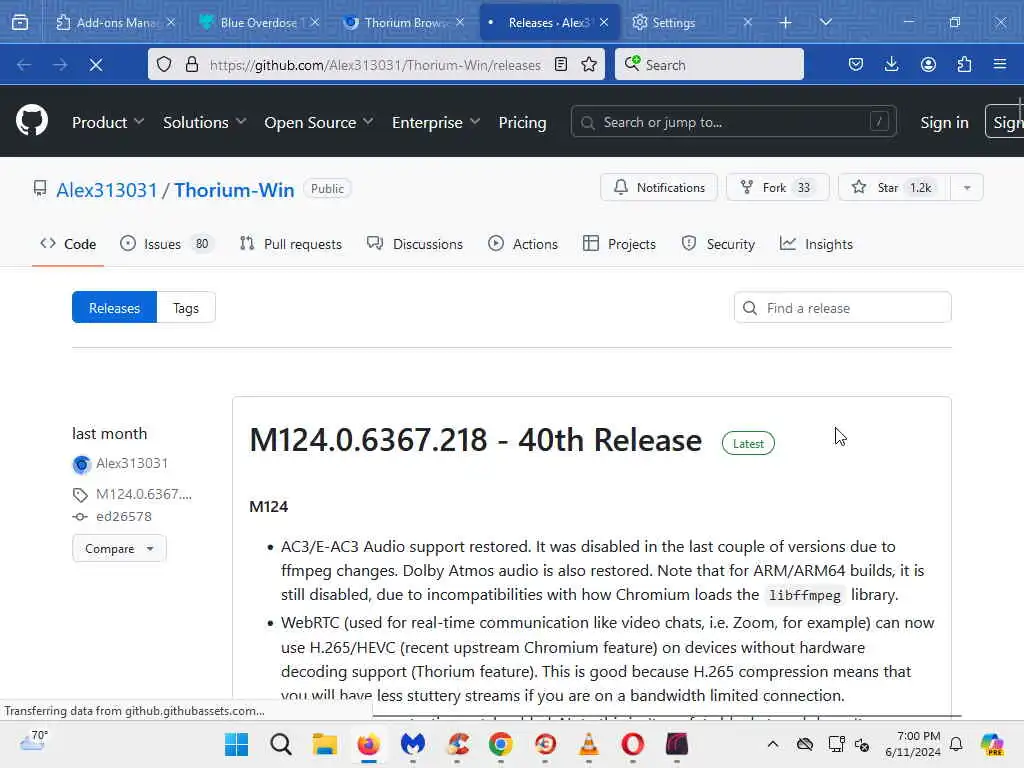Image resolution: width=1024 pixels, height=768 pixels.
Task: Switch to Tags view
Action: 186,308
